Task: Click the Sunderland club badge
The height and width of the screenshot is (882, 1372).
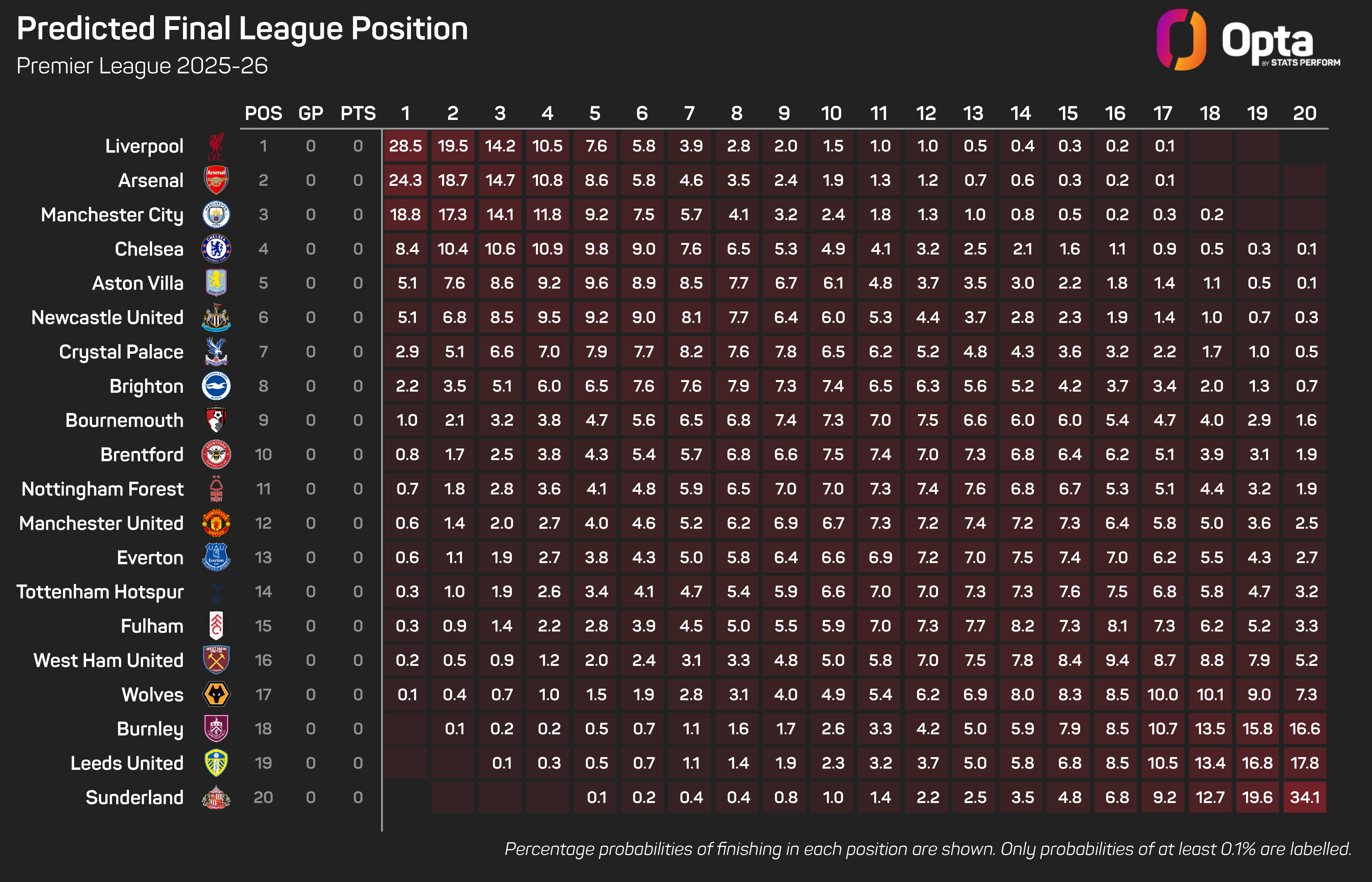Action: pos(216,797)
